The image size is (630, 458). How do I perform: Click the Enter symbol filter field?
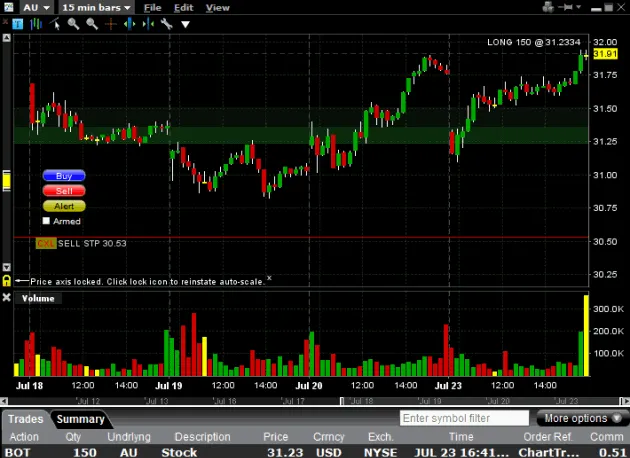462,418
